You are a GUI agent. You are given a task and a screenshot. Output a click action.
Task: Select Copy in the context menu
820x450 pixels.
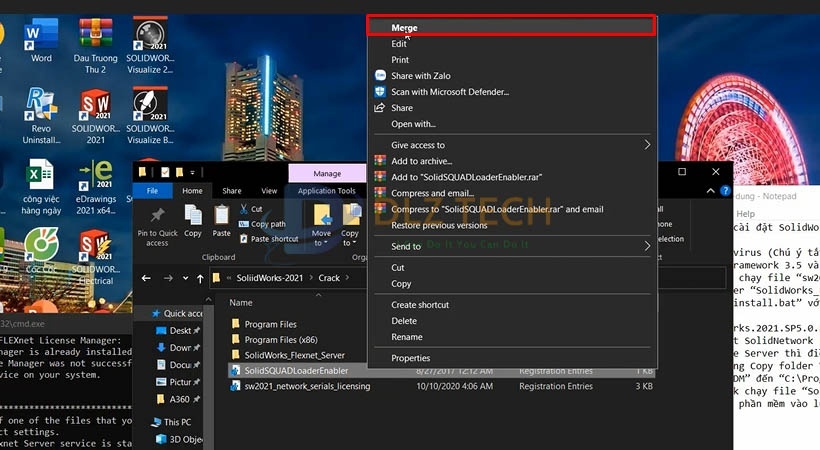[511, 284]
